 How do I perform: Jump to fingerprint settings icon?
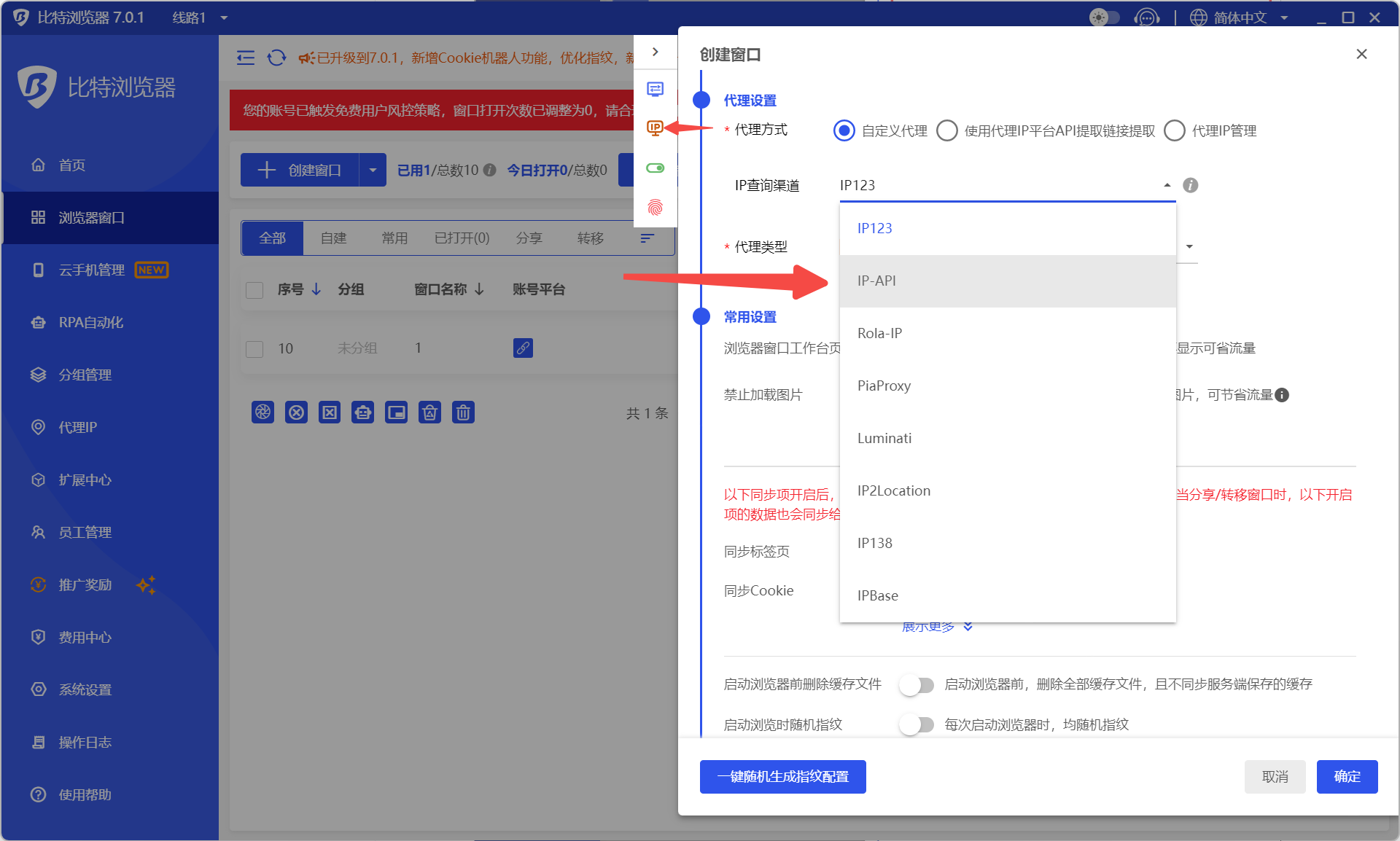[656, 207]
